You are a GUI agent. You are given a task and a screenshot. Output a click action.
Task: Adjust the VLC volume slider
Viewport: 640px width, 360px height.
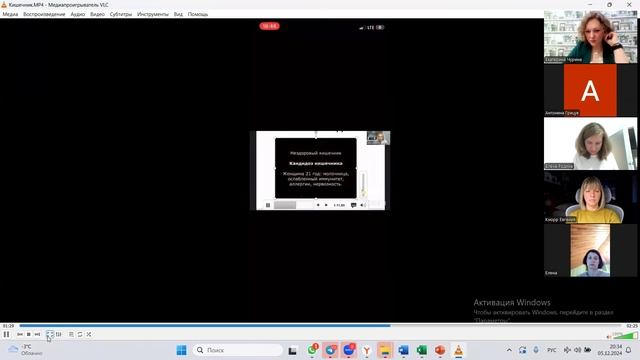(625, 336)
